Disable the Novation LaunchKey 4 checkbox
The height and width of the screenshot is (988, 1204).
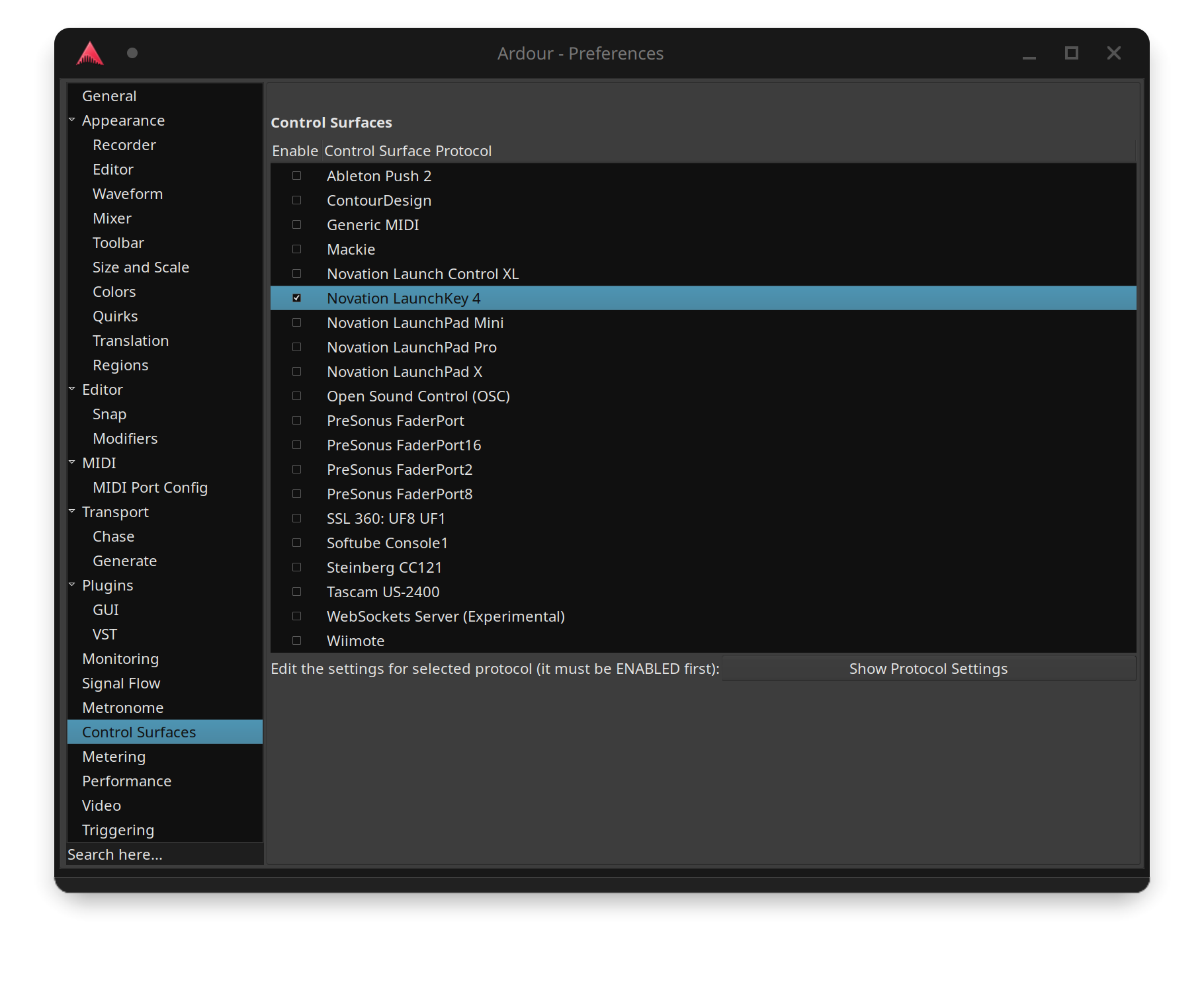coord(296,298)
